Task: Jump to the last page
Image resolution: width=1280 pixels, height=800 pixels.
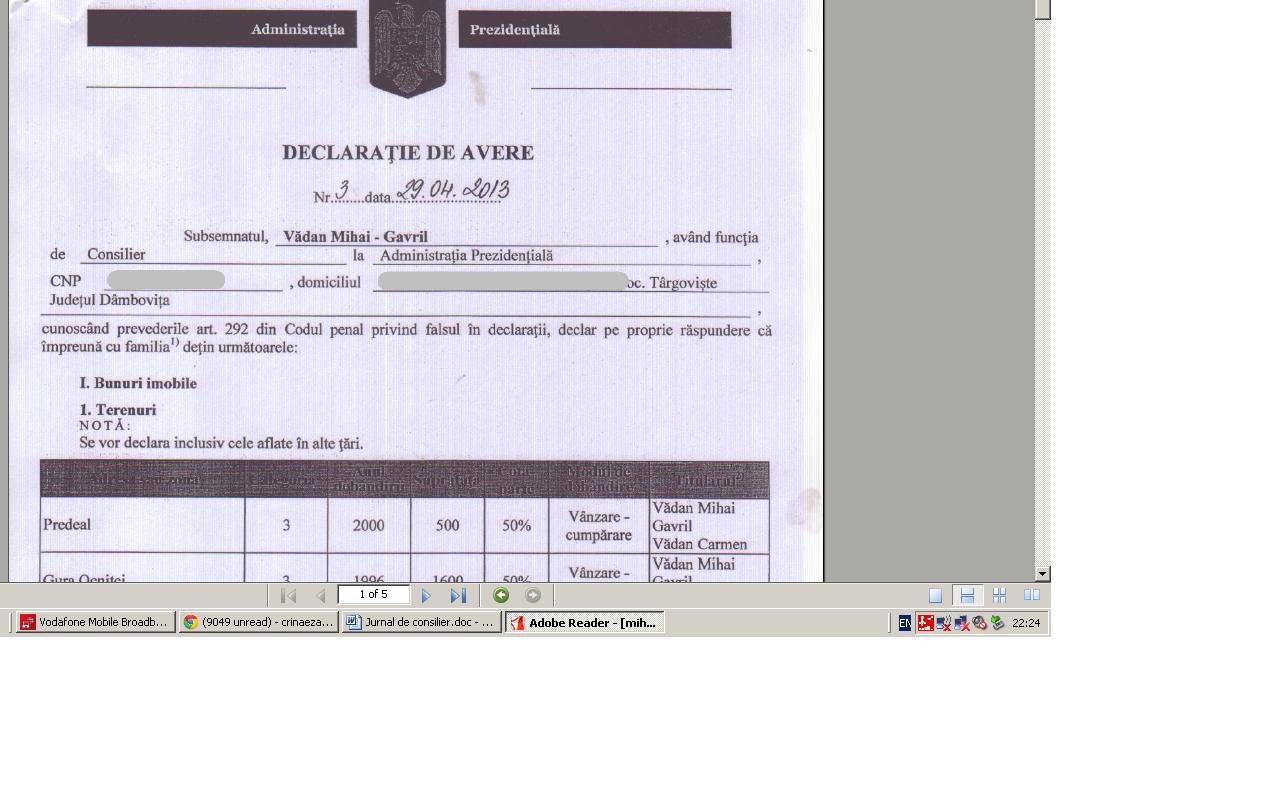Action: 458,596
